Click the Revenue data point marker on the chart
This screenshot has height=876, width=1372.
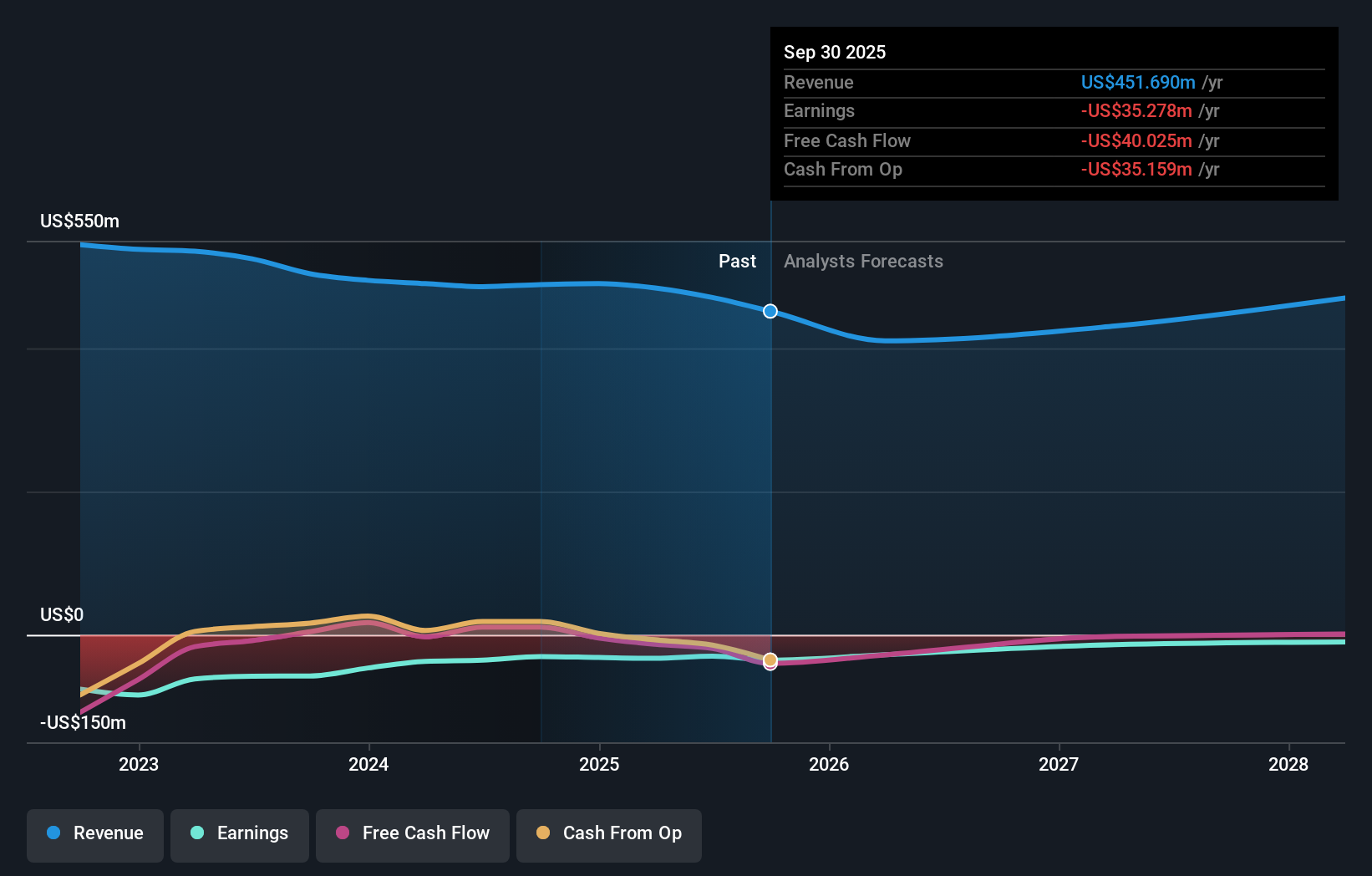point(770,310)
